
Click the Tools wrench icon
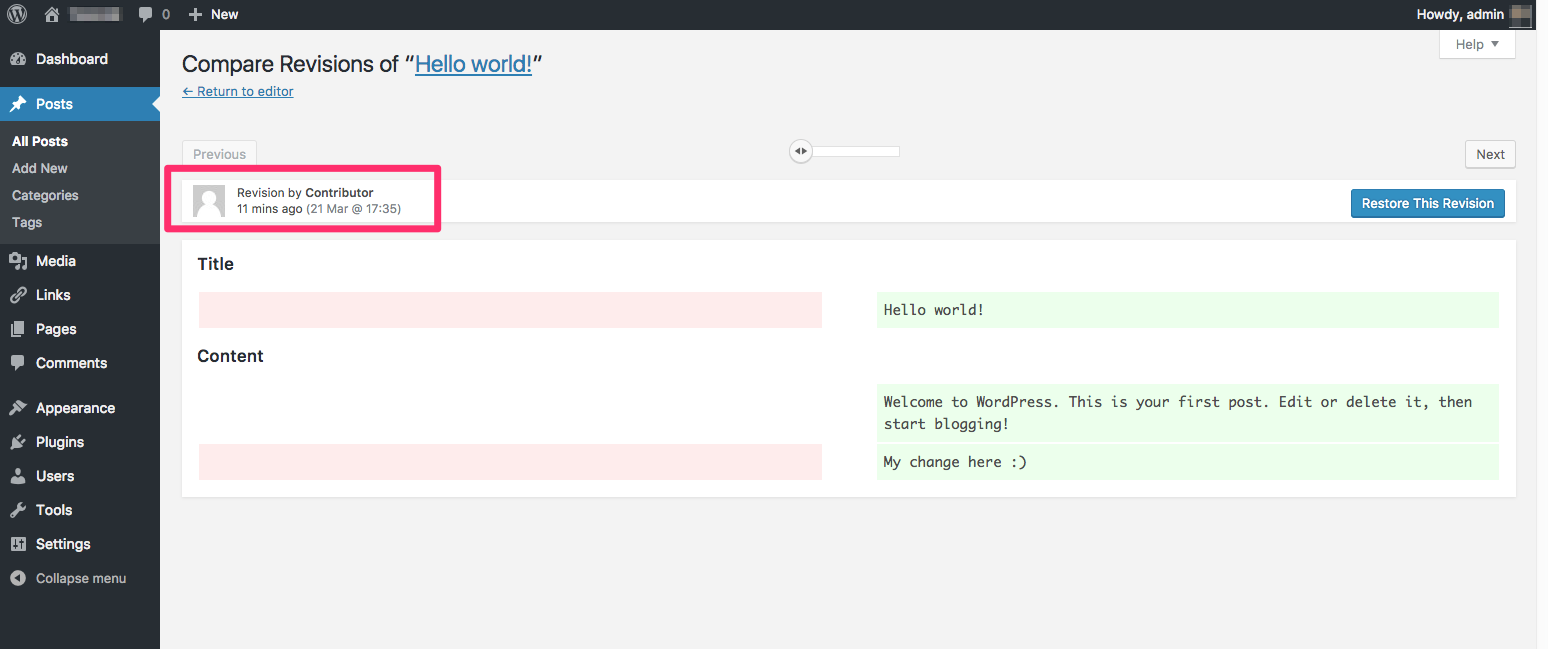point(18,510)
